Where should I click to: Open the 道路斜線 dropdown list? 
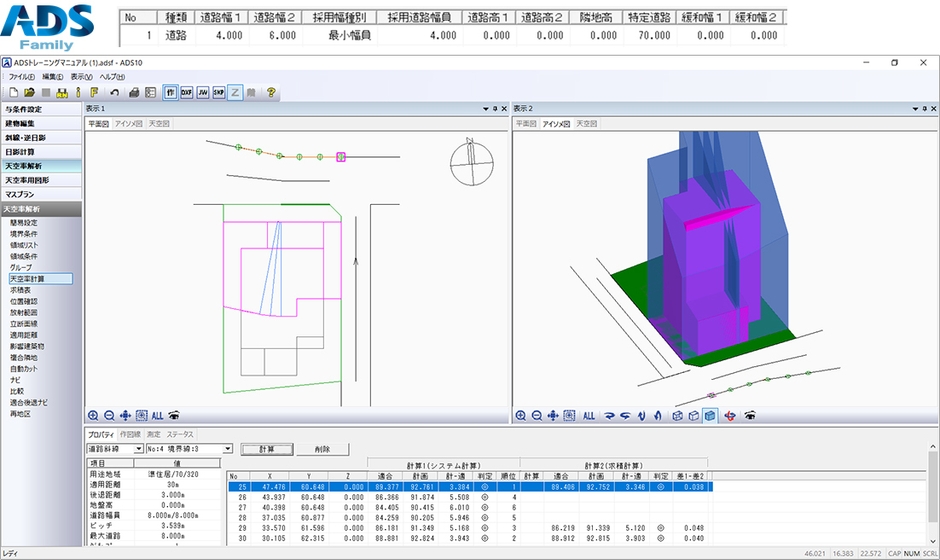click(x=137, y=450)
